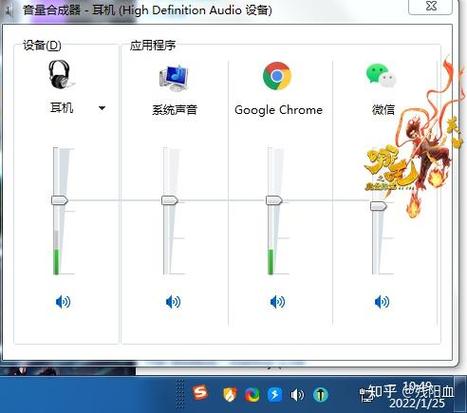The height and width of the screenshot is (413, 467).
Task: Click the 微信 volume slider handle
Action: click(378, 206)
